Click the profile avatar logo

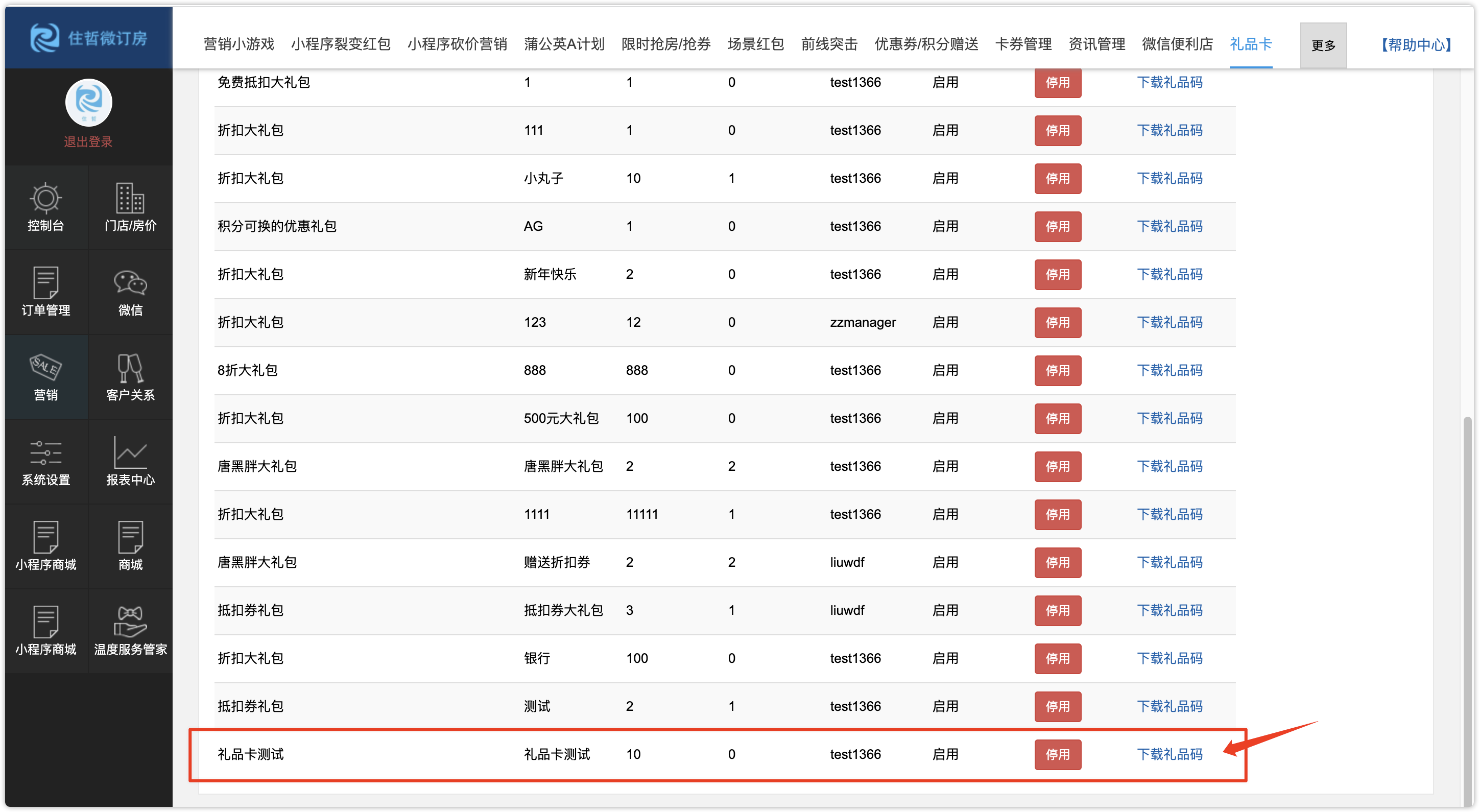point(88,103)
